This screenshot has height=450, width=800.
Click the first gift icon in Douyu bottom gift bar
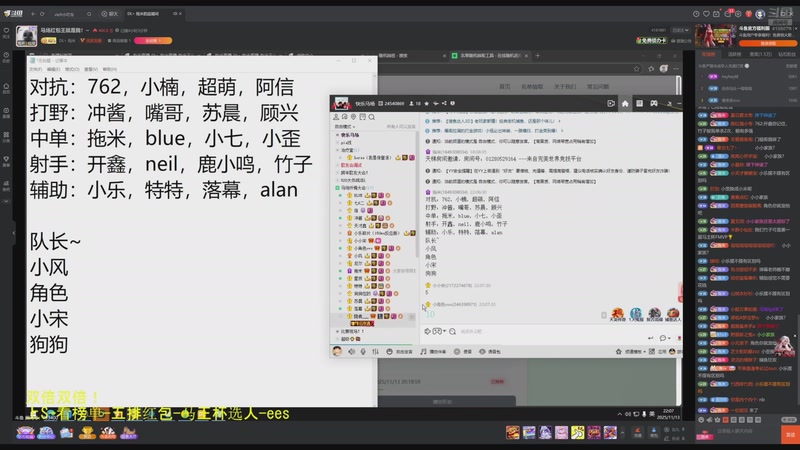[x=513, y=433]
